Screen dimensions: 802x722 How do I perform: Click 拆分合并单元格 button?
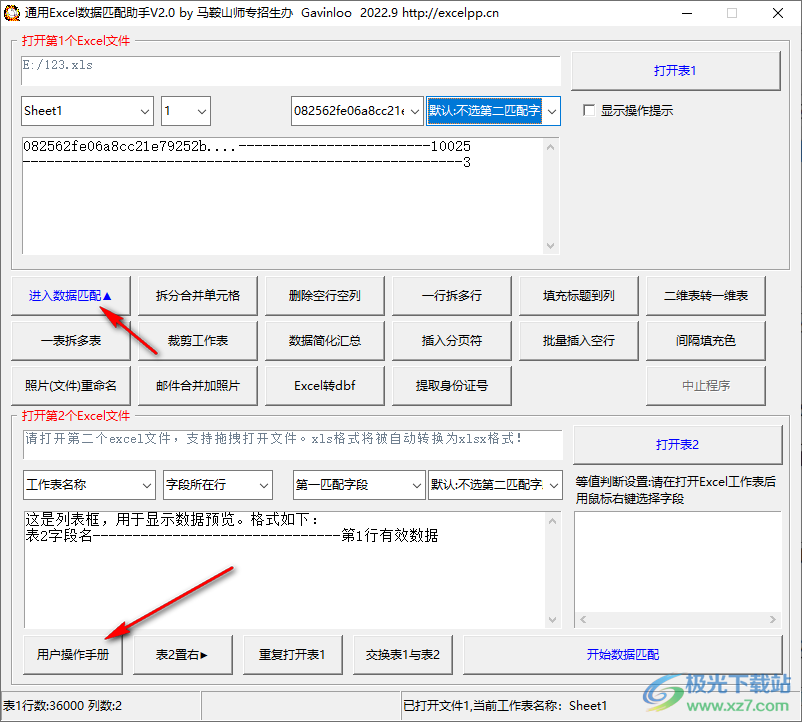pos(198,296)
